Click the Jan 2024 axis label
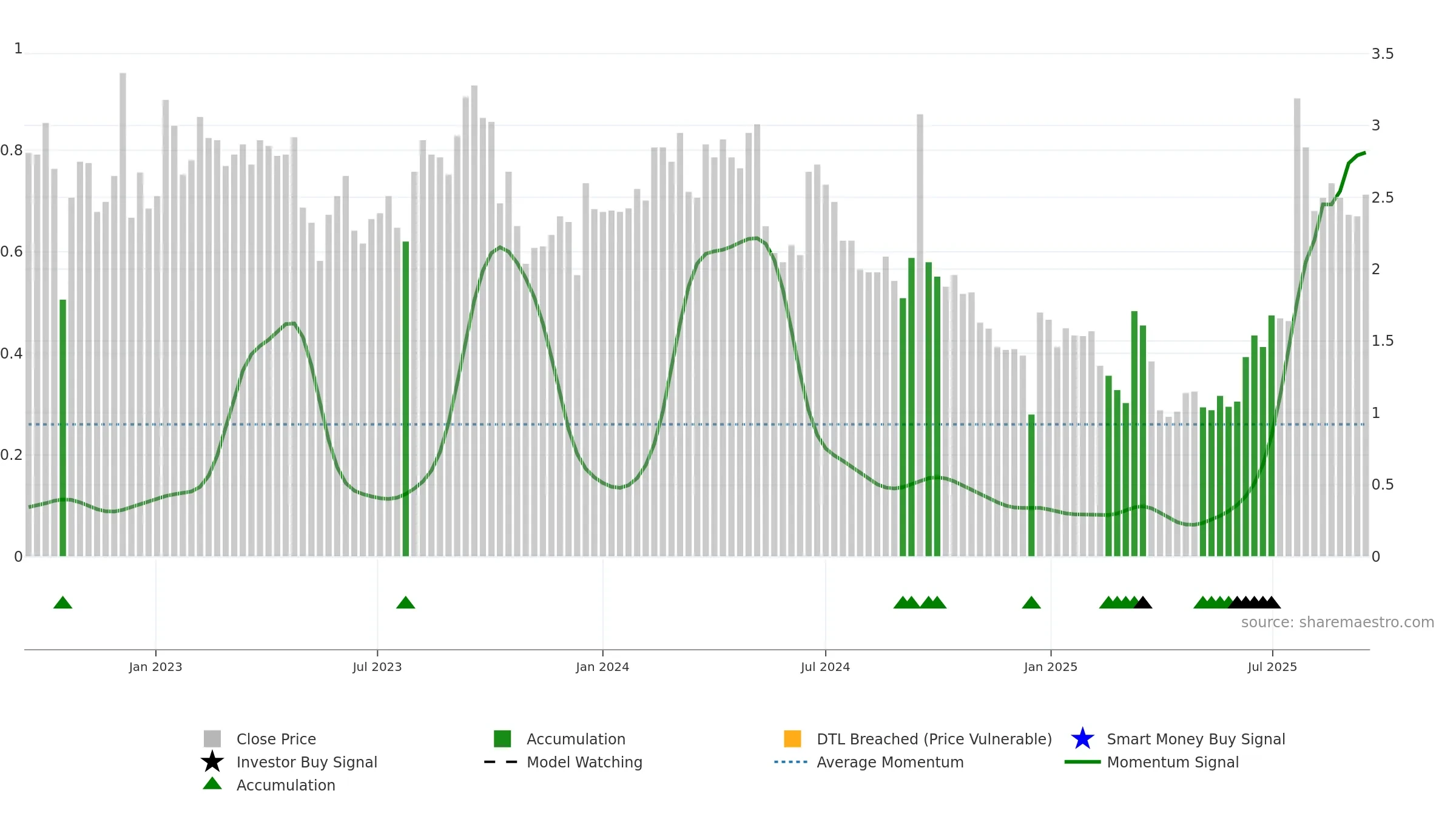Viewport: 1456px width, 819px height. pyautogui.click(x=602, y=667)
